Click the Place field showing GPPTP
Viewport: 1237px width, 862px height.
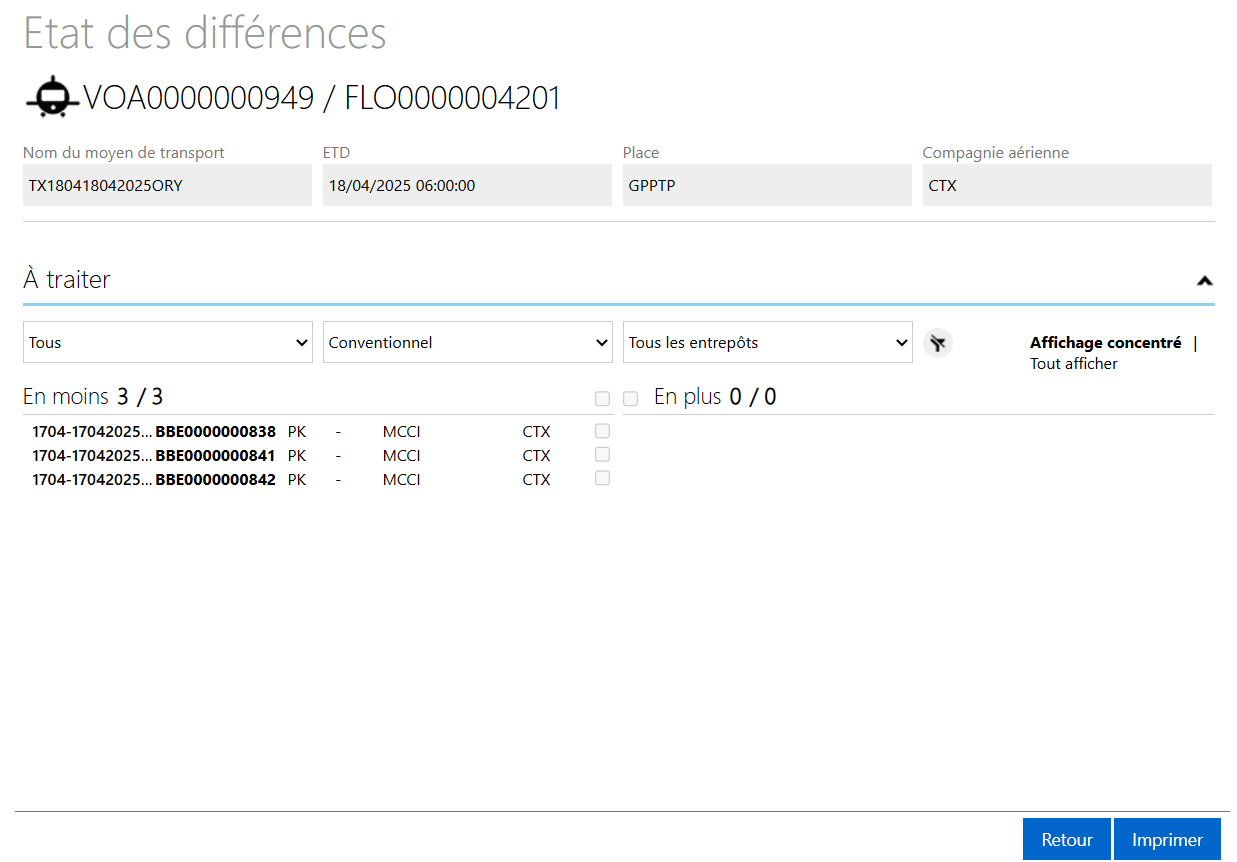pyautogui.click(x=767, y=185)
